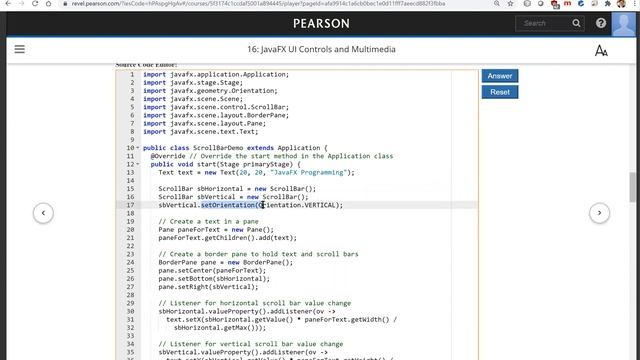
Task: Click 'sbHorizontal.getMax()));' on line 32
Action: point(220,327)
